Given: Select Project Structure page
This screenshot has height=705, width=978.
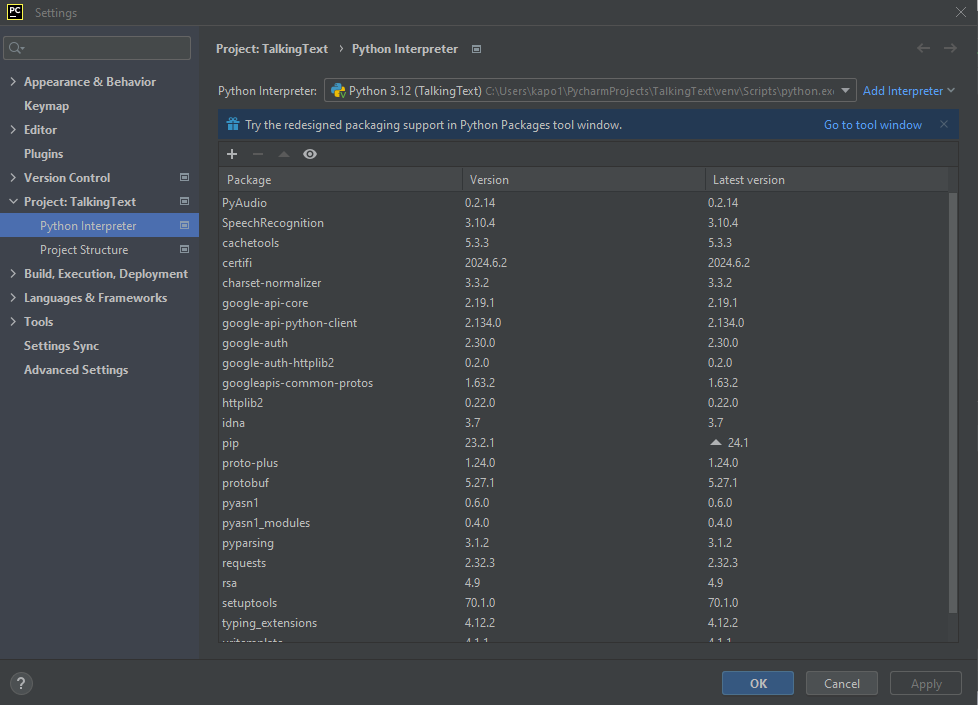Looking at the screenshot, I should (84, 250).
